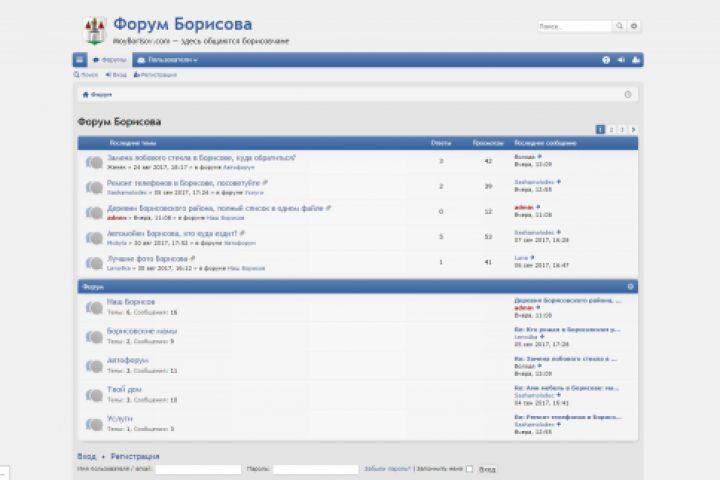
Task: Click the collapse icon on Форум category bar
Action: [630, 287]
